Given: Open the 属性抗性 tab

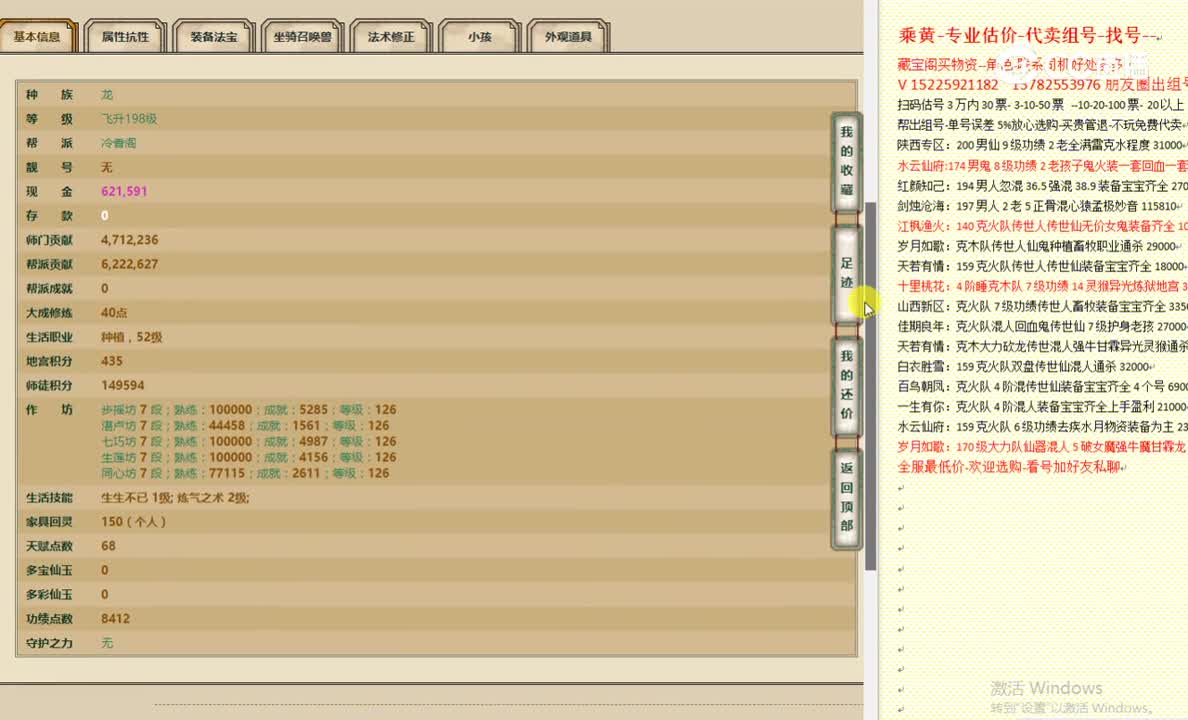Looking at the screenshot, I should click(x=125, y=36).
